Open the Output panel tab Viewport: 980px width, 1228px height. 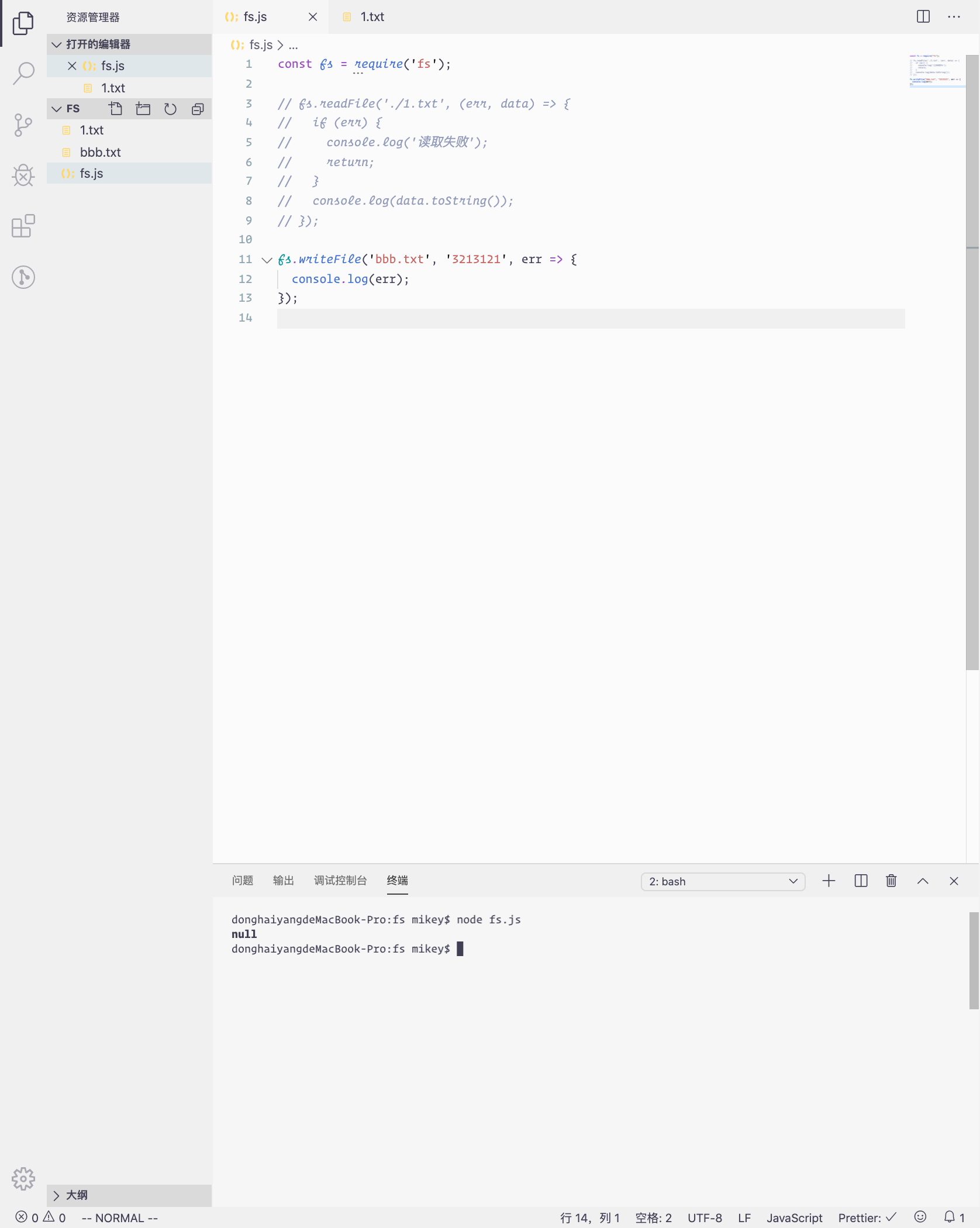(x=283, y=880)
